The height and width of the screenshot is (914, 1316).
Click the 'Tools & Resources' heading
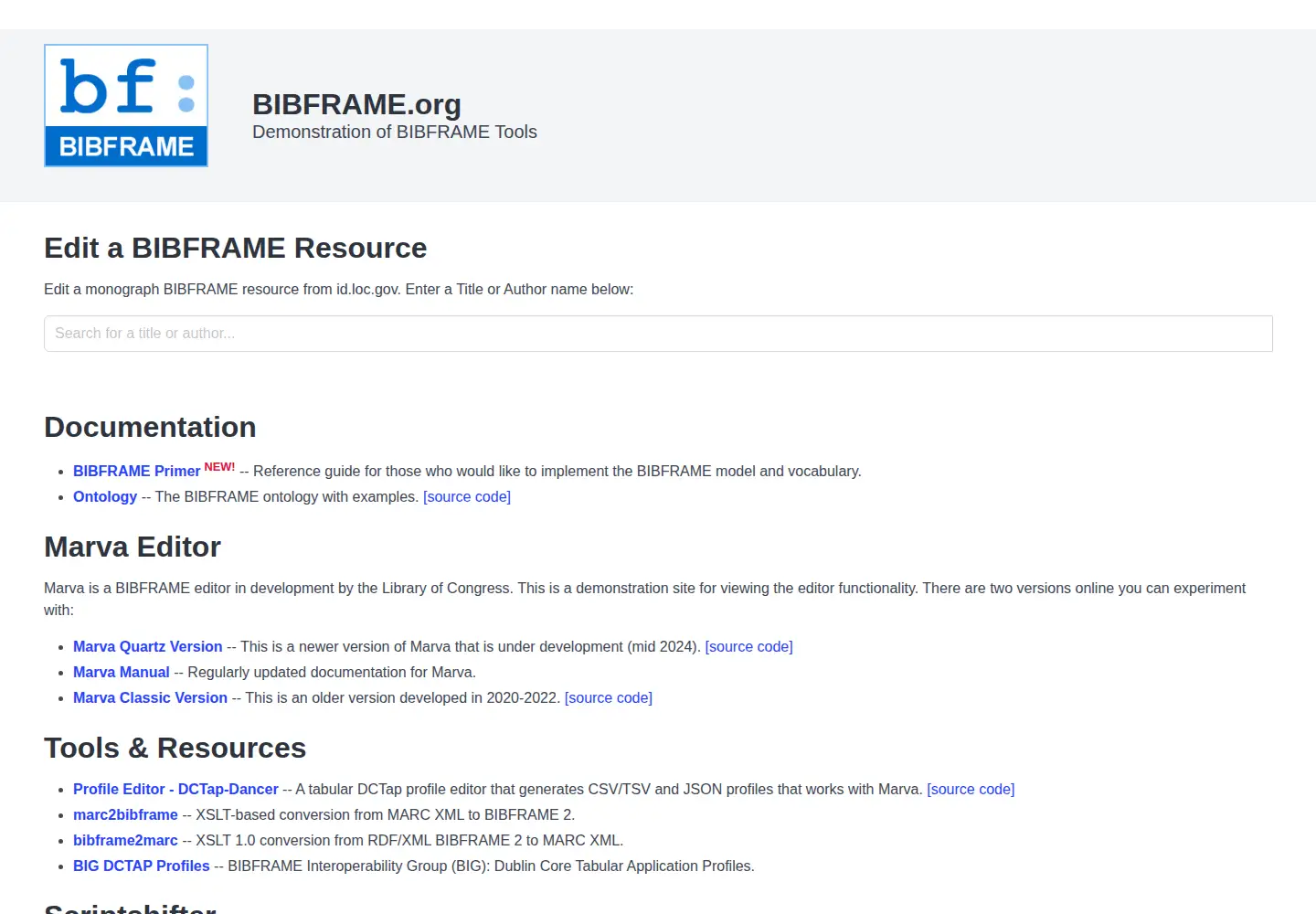pos(175,749)
